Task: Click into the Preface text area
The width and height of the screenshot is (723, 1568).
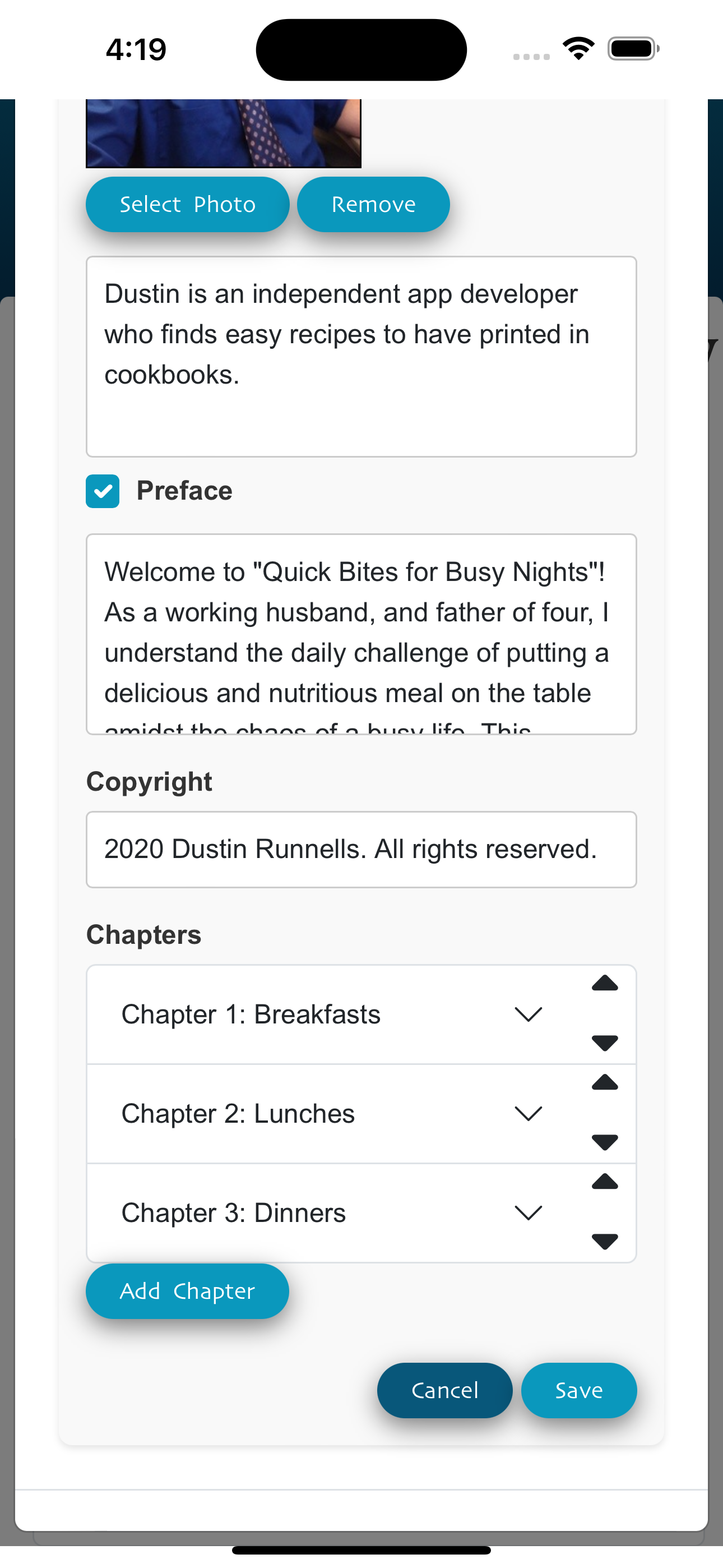Action: (x=361, y=634)
